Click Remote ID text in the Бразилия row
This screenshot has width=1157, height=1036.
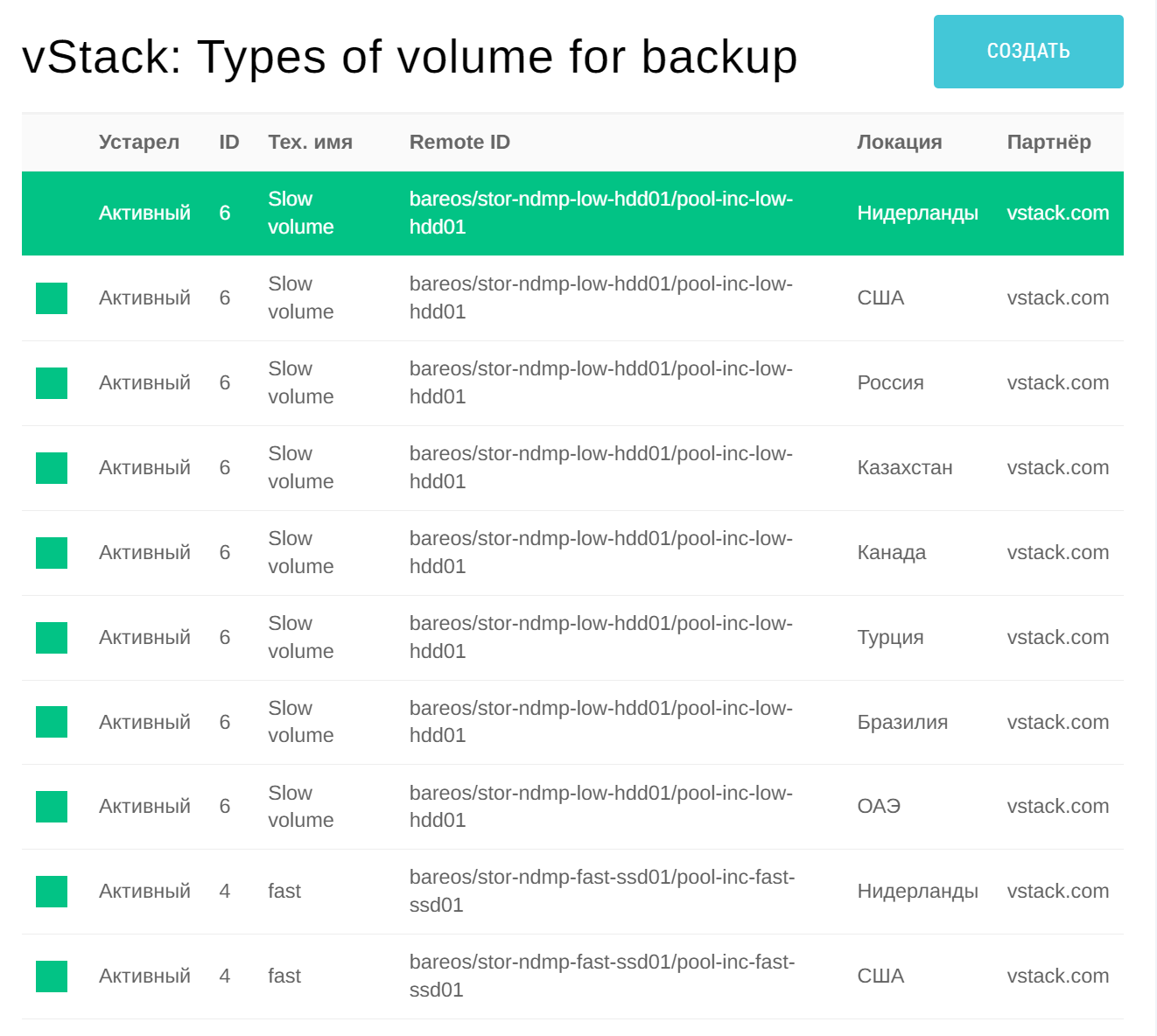(x=601, y=722)
